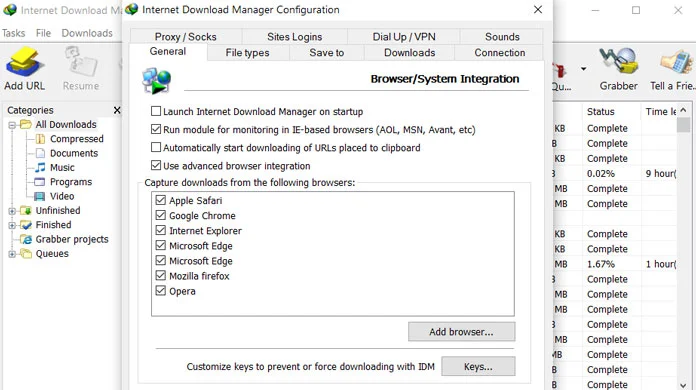Switch to the File types tab
The height and width of the screenshot is (390, 696).
pos(247,53)
